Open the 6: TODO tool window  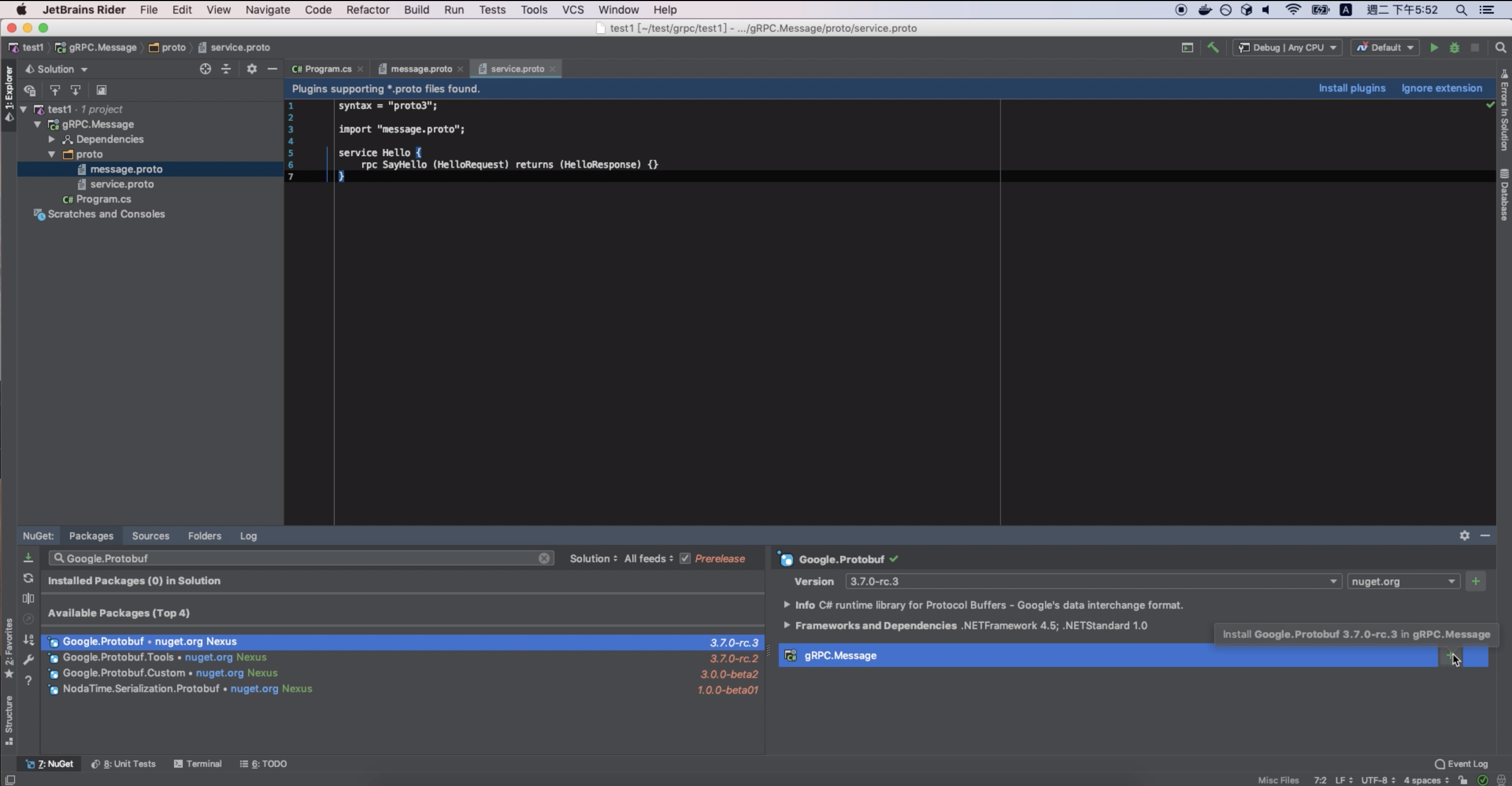(264, 764)
